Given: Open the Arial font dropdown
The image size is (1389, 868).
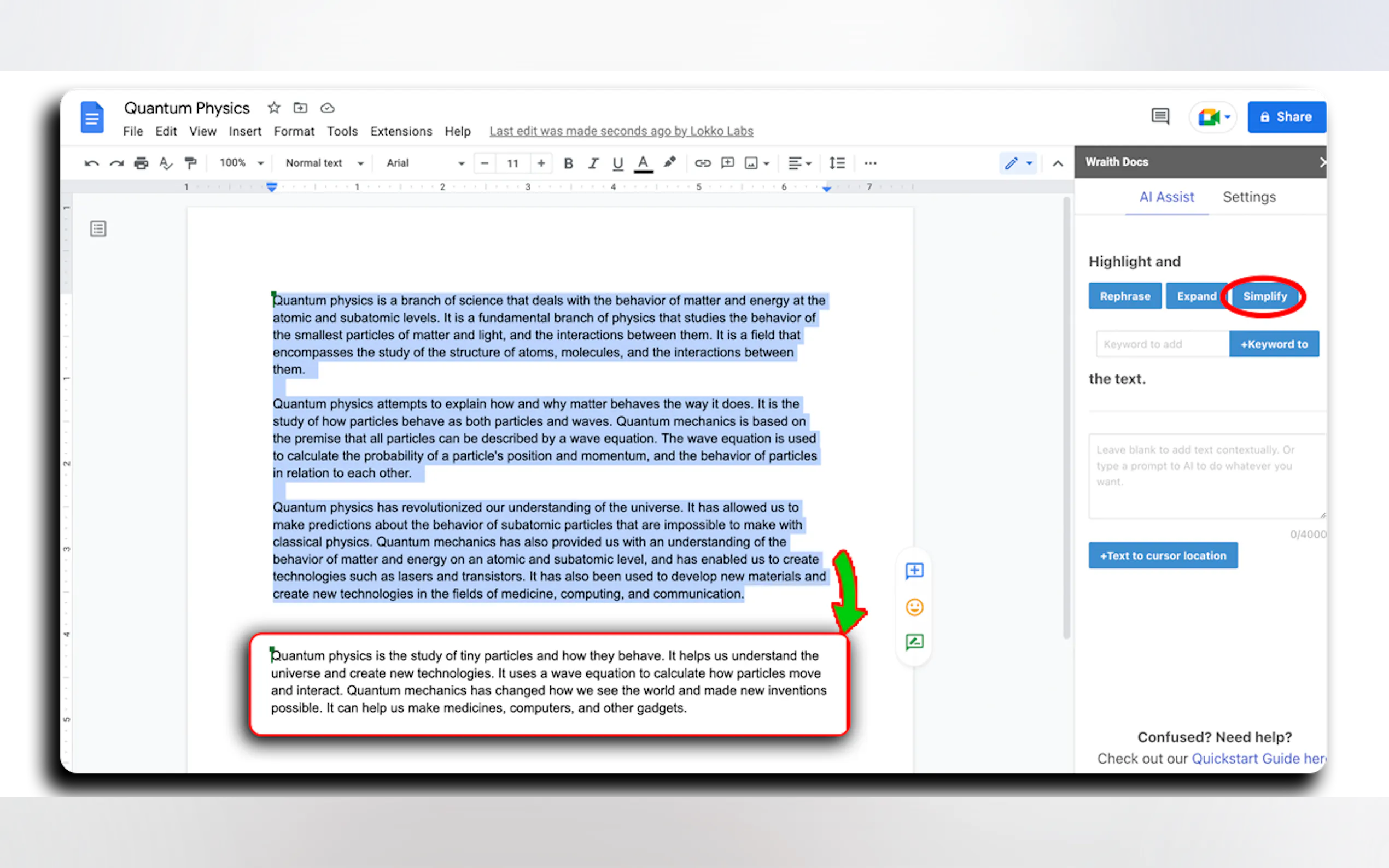Looking at the screenshot, I should point(425,163).
